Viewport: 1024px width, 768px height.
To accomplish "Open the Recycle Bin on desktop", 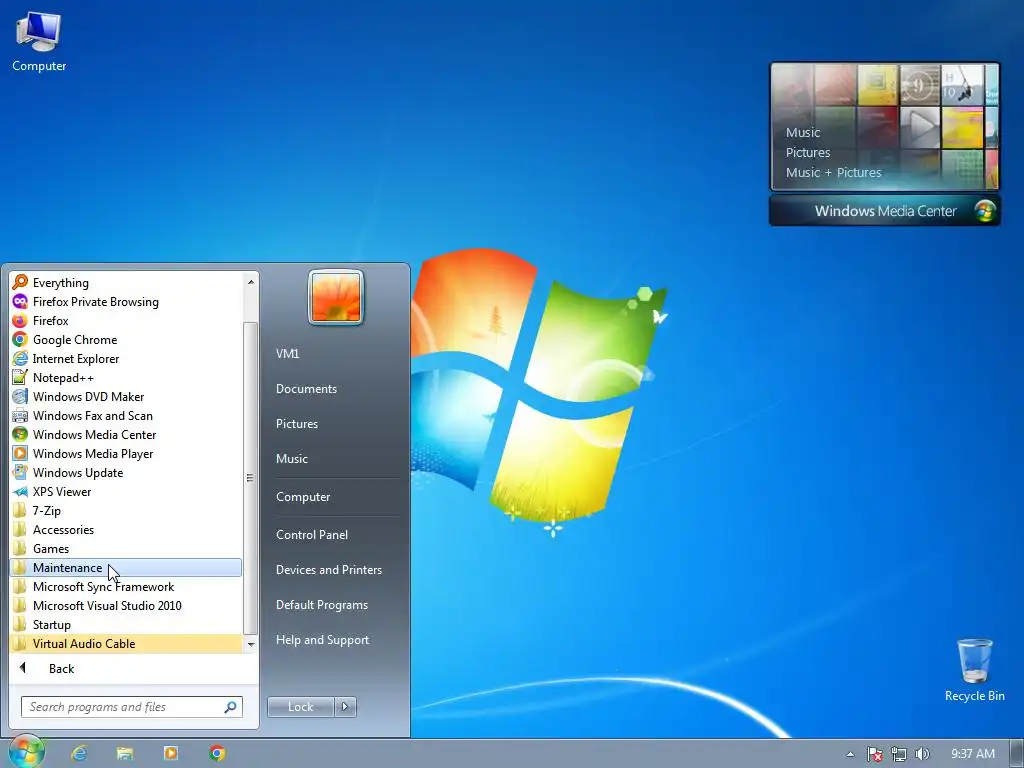I will pos(974,670).
